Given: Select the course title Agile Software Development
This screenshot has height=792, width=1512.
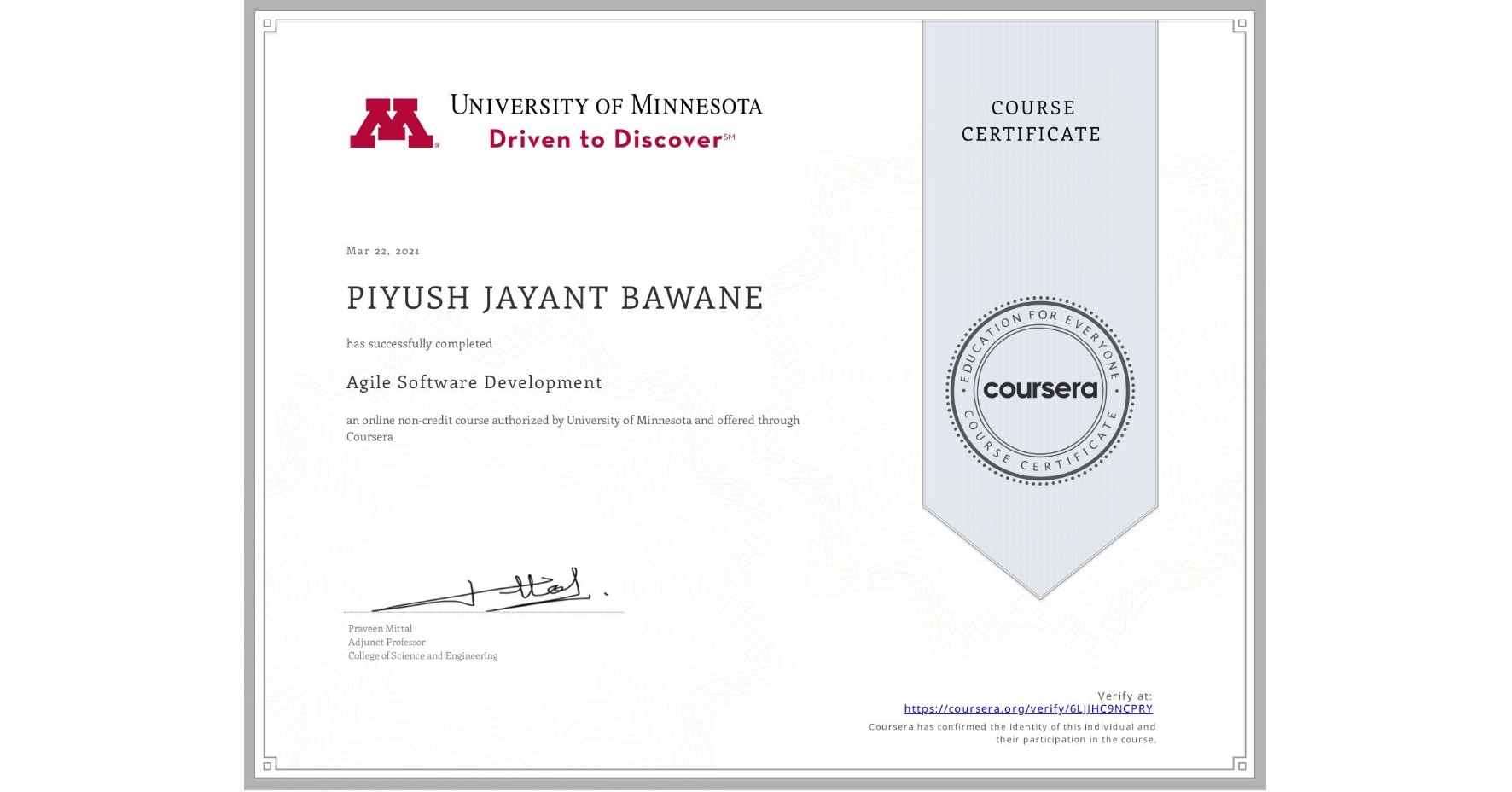Looking at the screenshot, I should click(x=474, y=383).
